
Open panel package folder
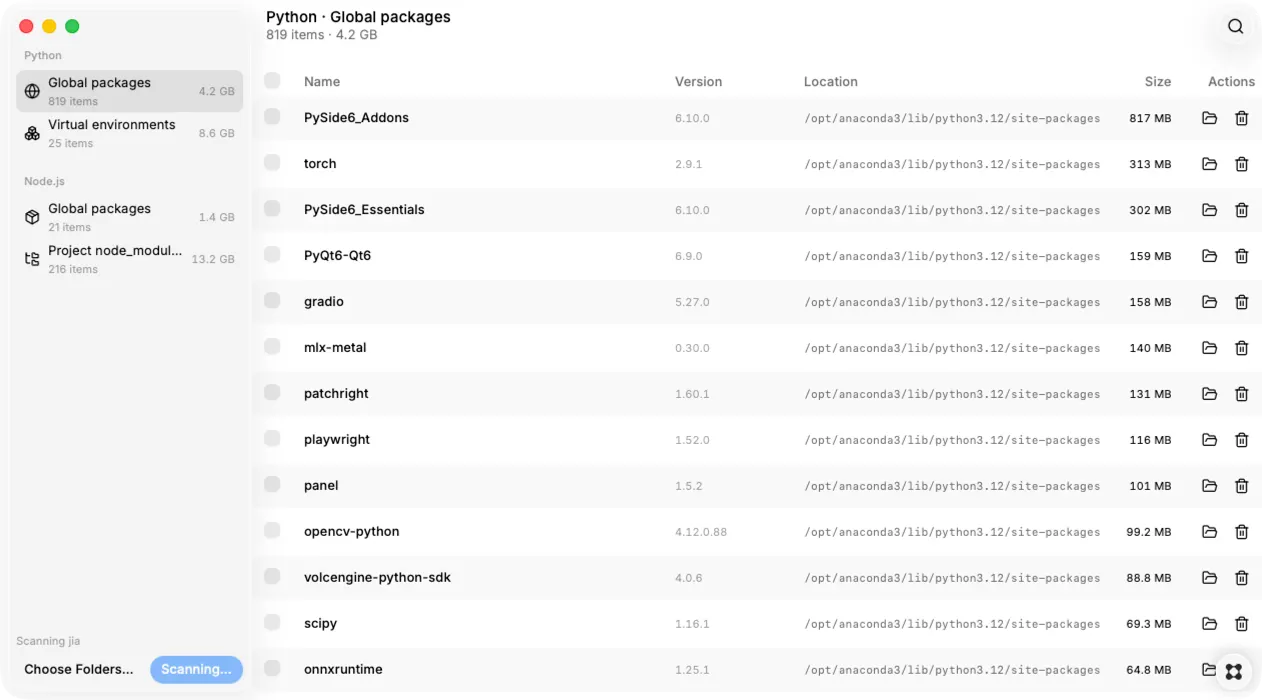coord(1209,486)
